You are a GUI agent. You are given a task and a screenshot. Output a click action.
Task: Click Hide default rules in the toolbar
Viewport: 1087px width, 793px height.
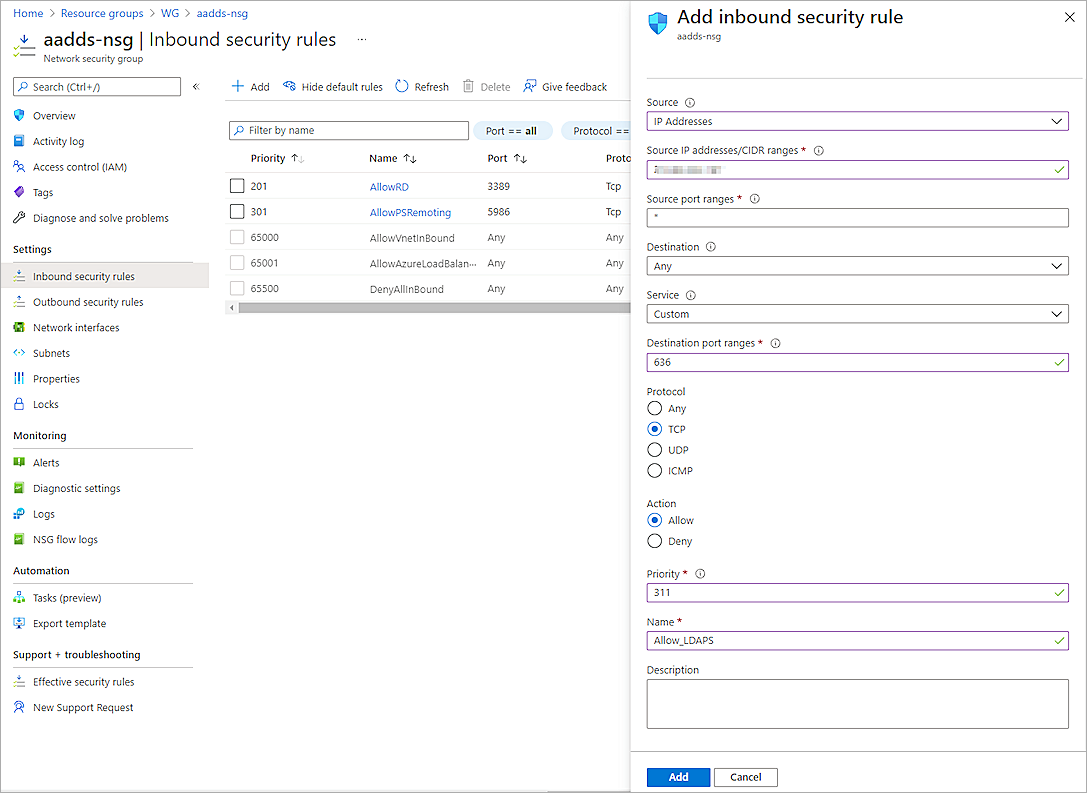[x=332, y=86]
